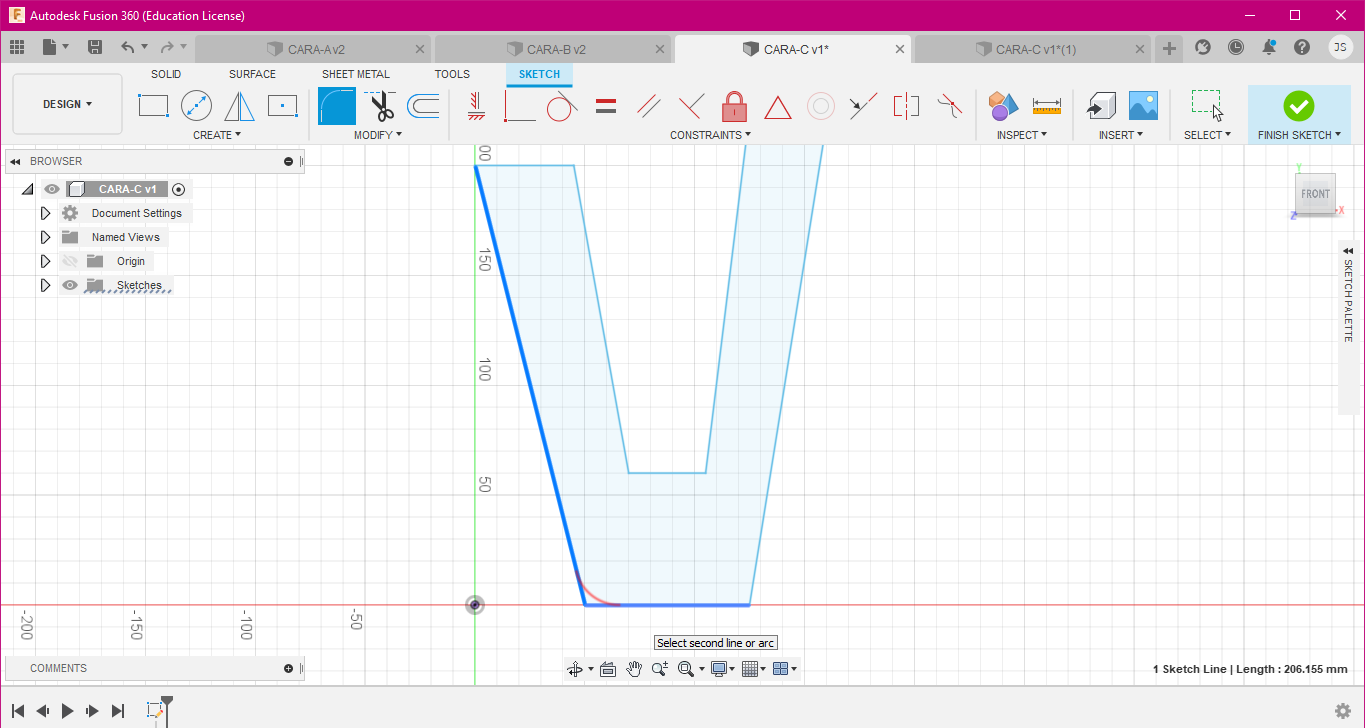The width and height of the screenshot is (1365, 728).
Task: Show the hidden Origin folder
Action: (70, 261)
